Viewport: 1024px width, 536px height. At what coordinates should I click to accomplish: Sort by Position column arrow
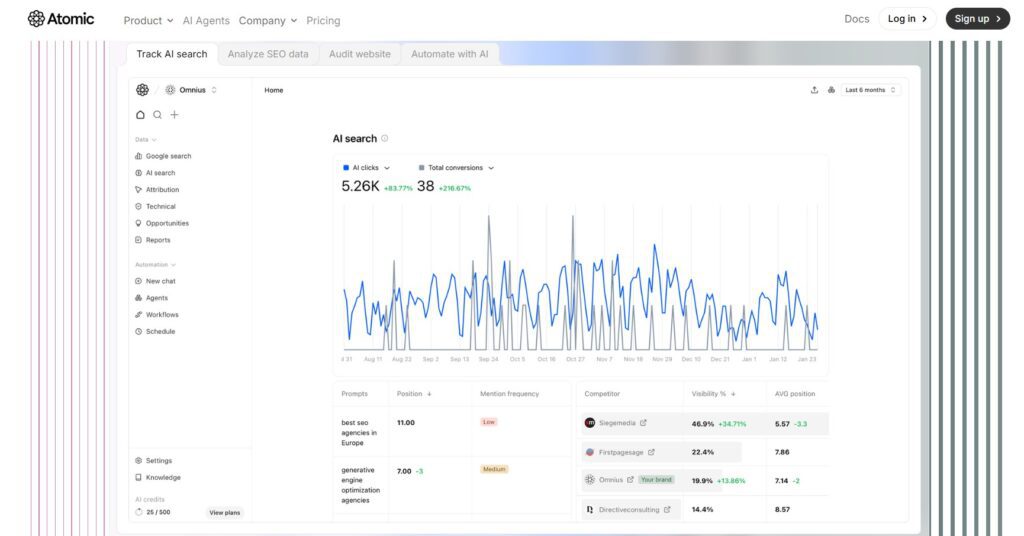point(429,394)
